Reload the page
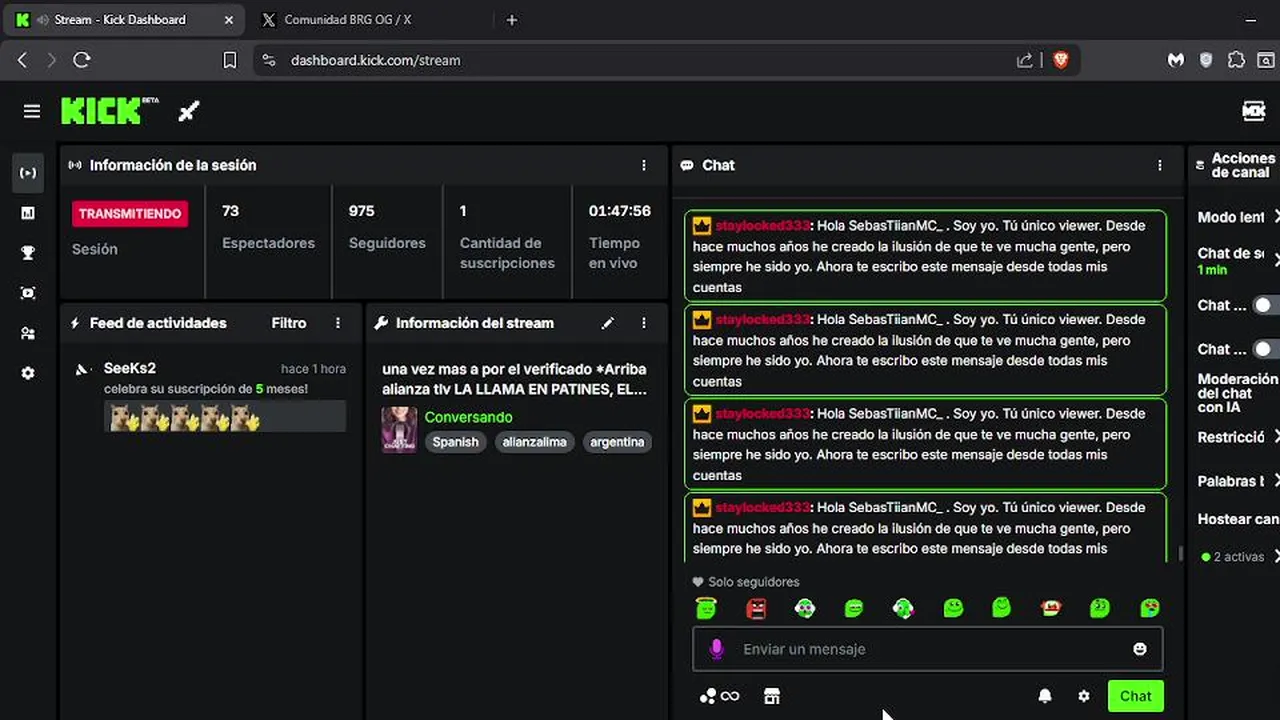Screen dimensions: 1280x720 point(82,60)
